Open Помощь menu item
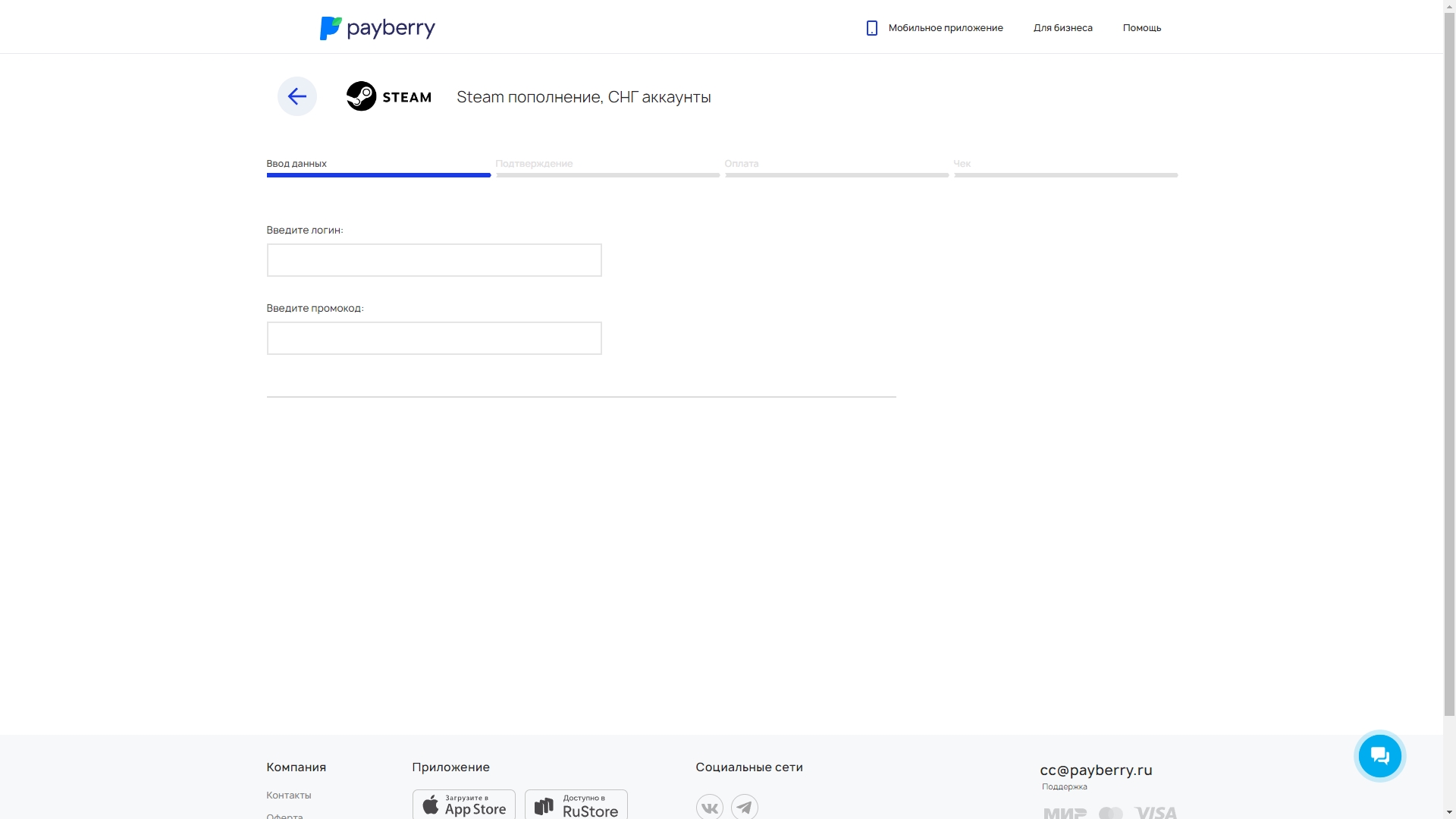 [1141, 28]
